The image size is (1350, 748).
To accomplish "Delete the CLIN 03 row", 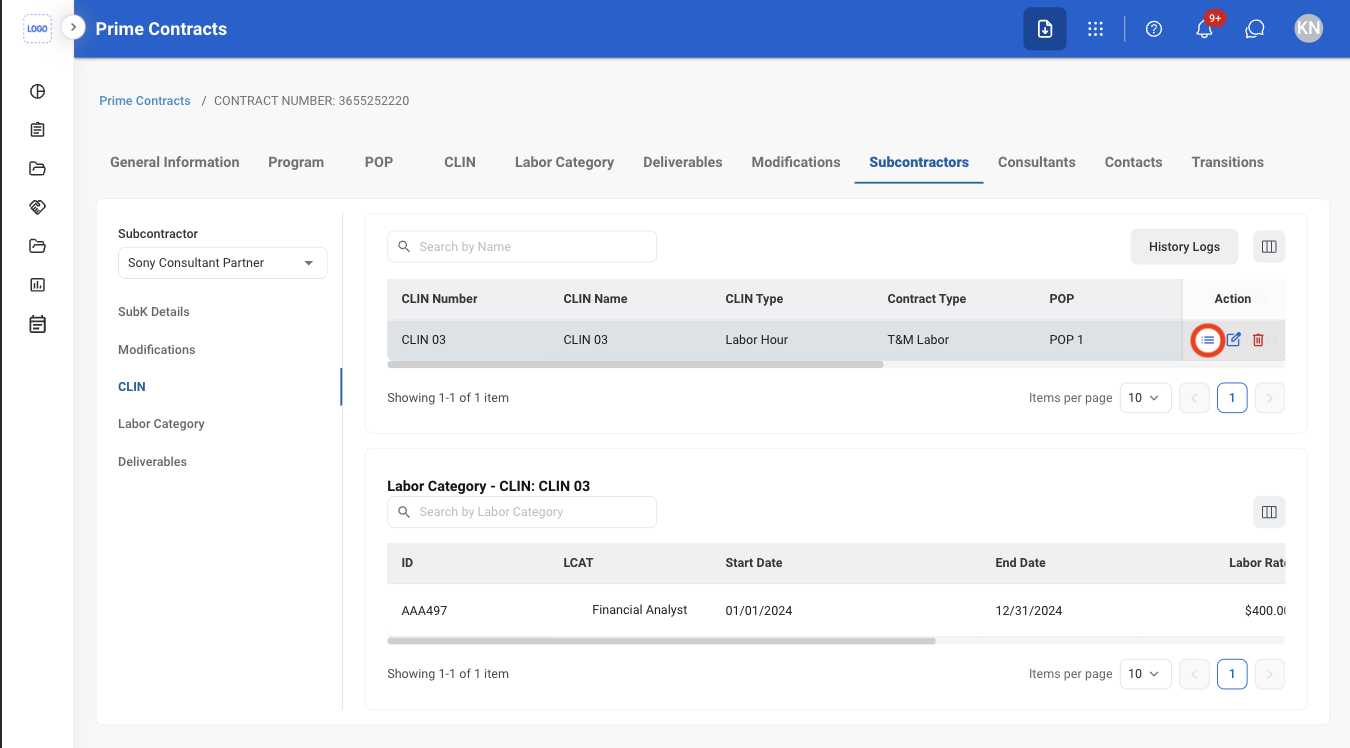I will (1258, 340).
